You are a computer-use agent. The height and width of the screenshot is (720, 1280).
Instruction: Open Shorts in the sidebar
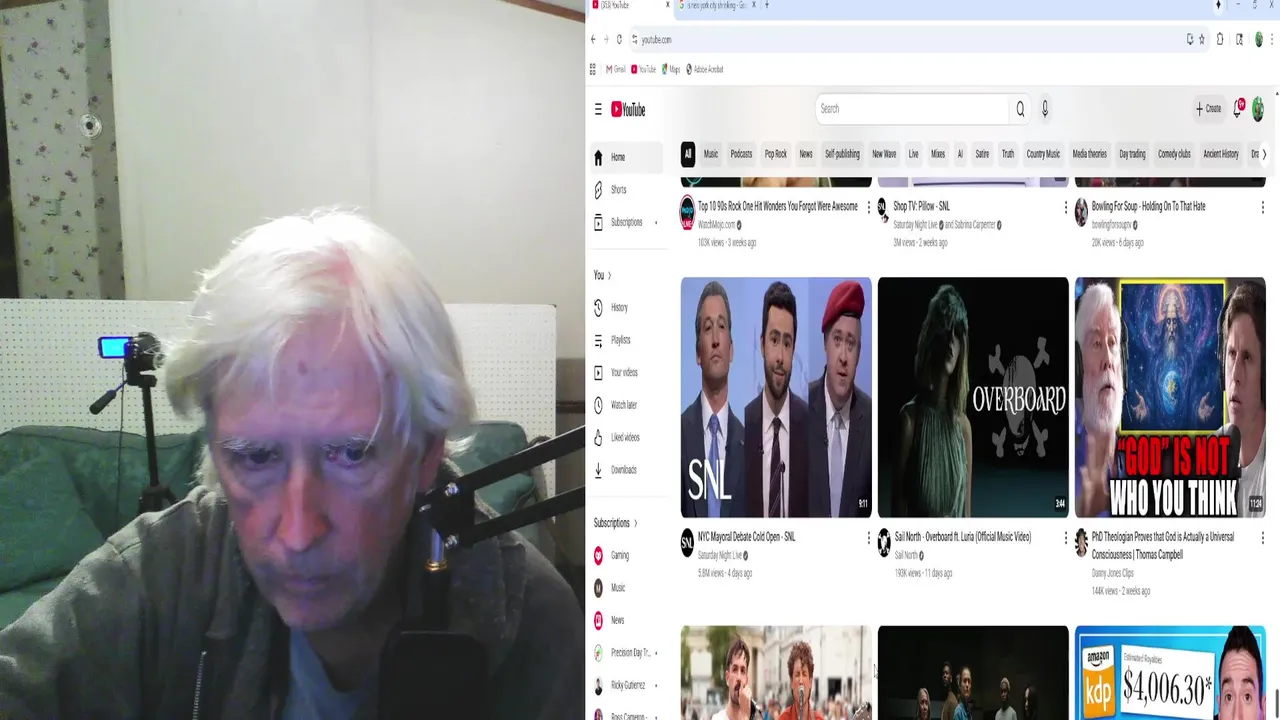[x=626, y=190]
